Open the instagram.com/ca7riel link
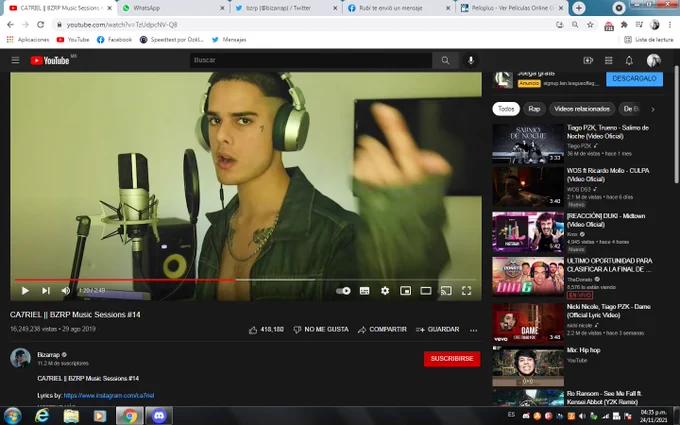 pyautogui.click(x=109, y=395)
